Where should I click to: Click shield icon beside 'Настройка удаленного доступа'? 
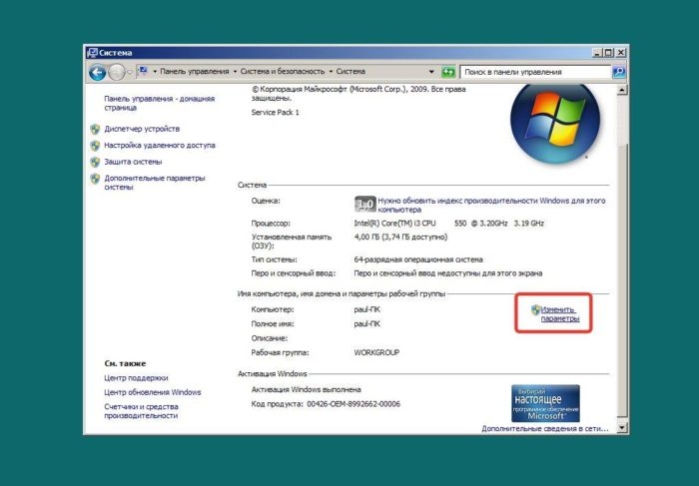(x=95, y=146)
